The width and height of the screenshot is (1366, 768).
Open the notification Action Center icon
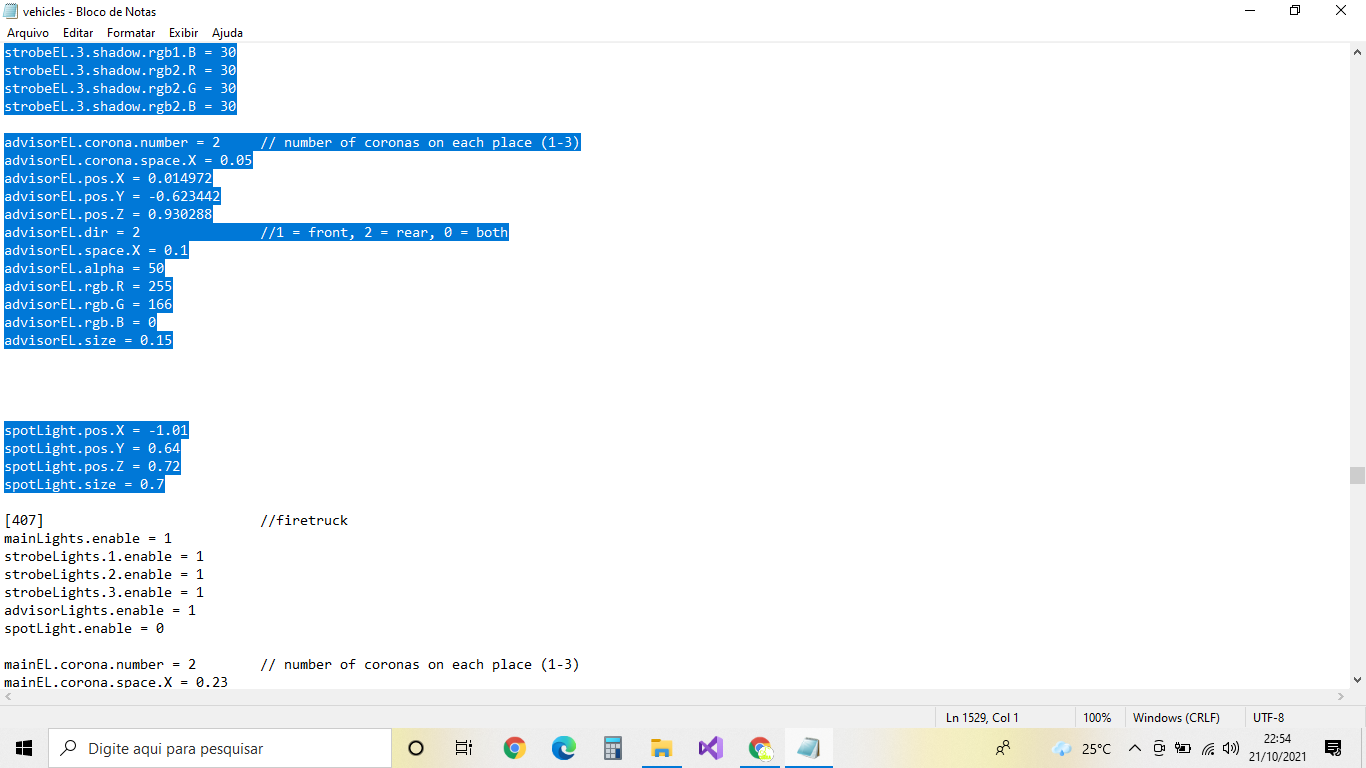pos(1333,748)
